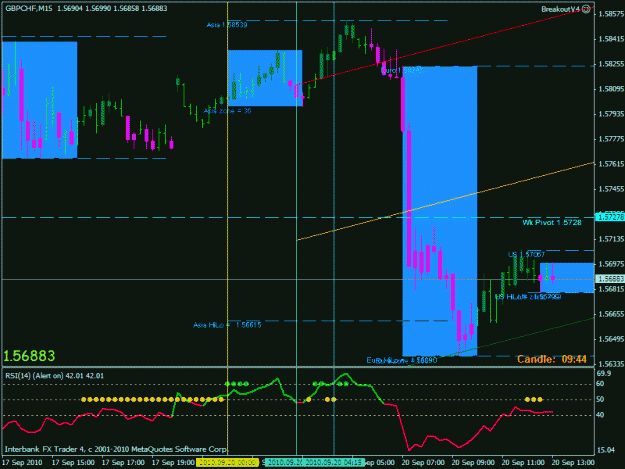Click the 17 Sep 2010 date label
Viewport: 625px width, 469px height.
[23, 463]
